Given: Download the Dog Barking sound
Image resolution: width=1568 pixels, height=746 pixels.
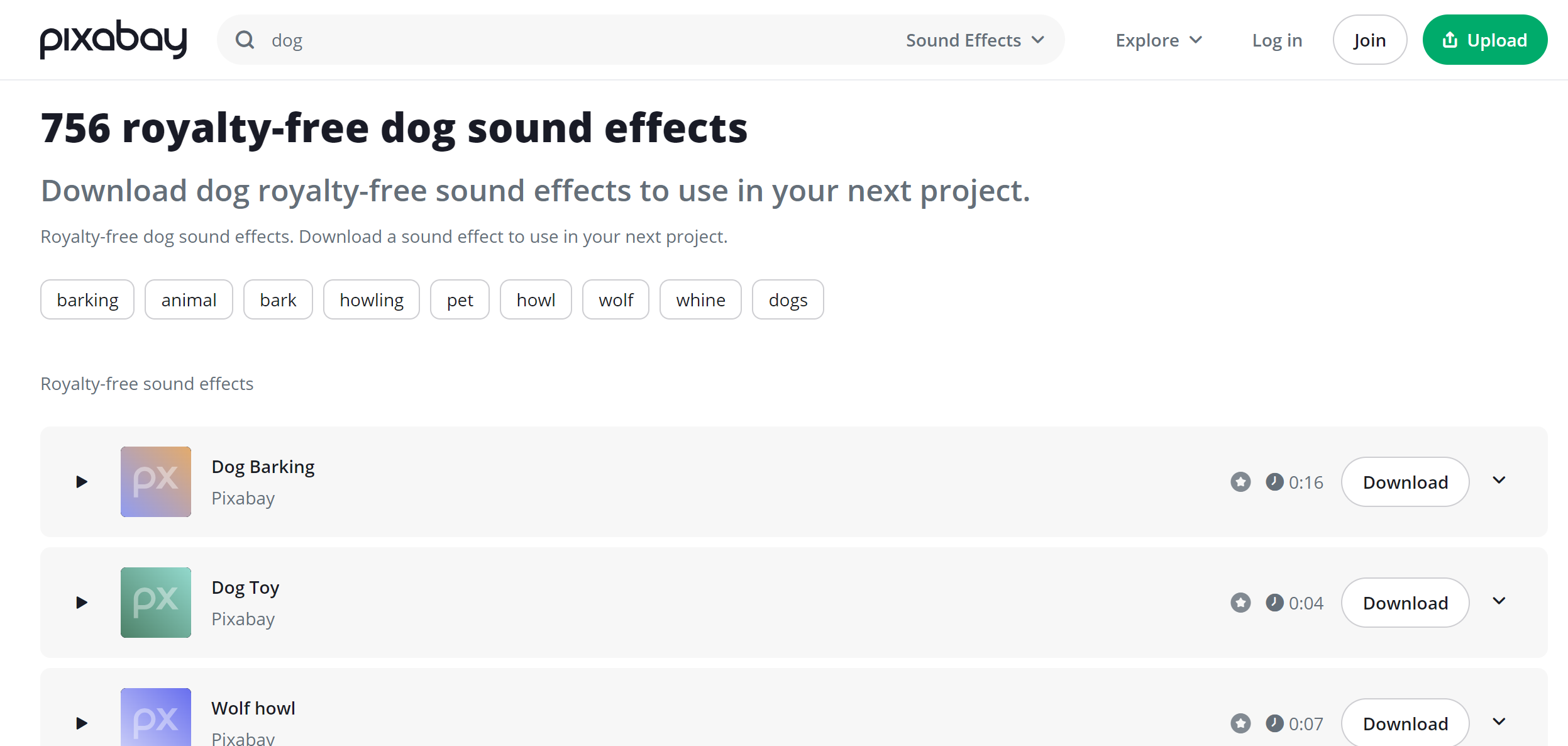Looking at the screenshot, I should point(1405,482).
